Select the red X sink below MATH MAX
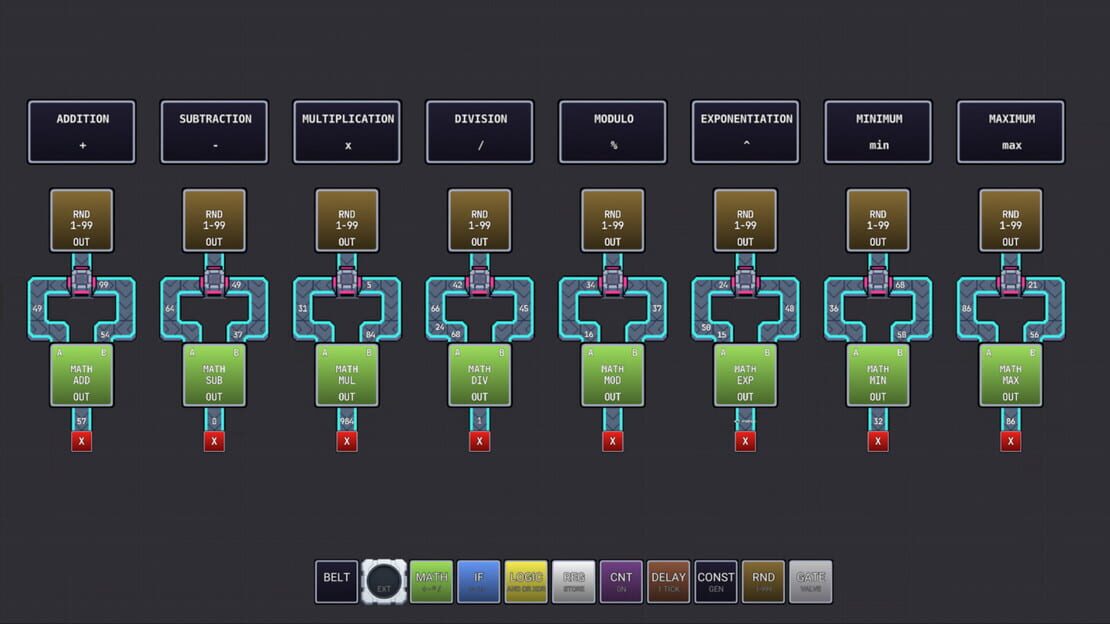The image size is (1110, 624). (x=1010, y=441)
